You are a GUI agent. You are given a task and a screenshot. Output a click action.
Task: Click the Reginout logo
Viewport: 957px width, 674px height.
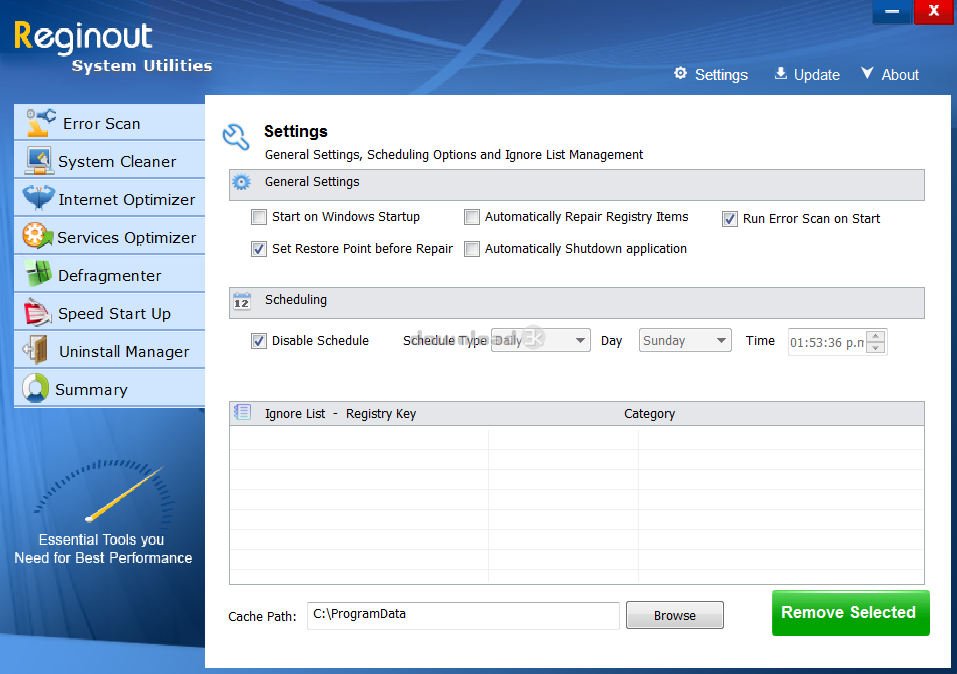(x=113, y=48)
